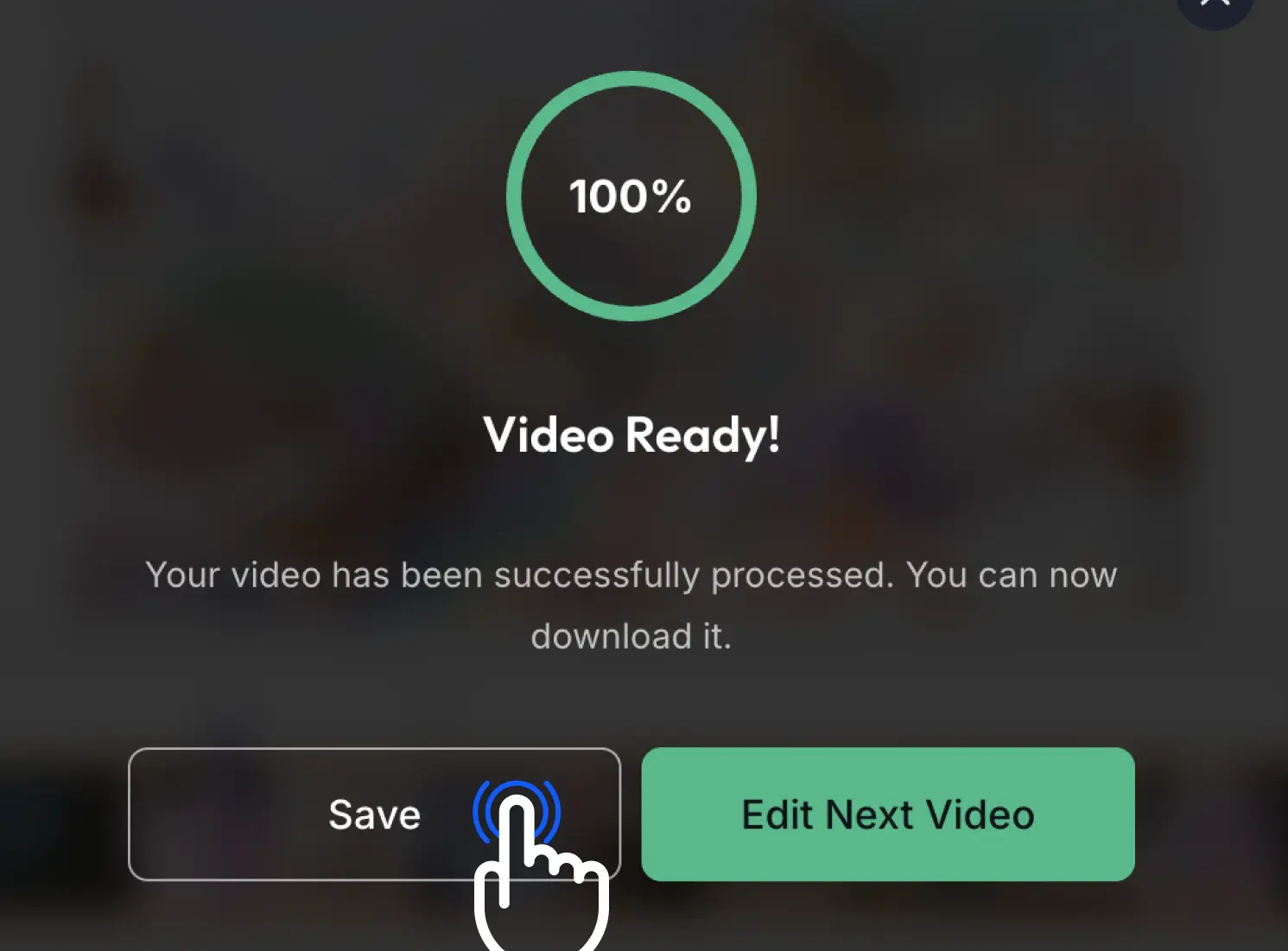Click the percent sign in the progress circle
Viewport: 1288px width, 951px height.
coord(671,197)
